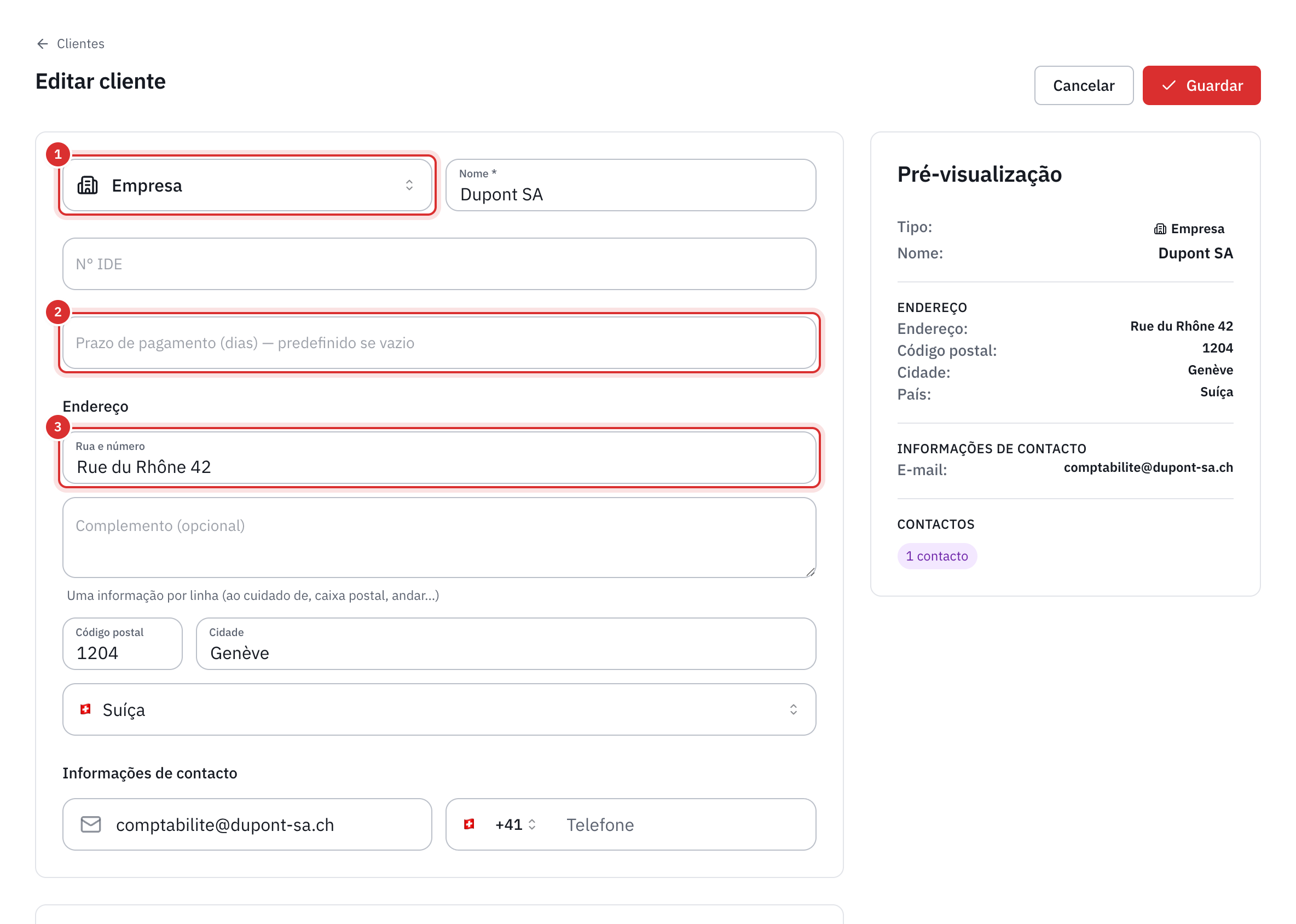Click the Swiss flag beside +41
Image resolution: width=1296 pixels, height=924 pixels.
[469, 824]
